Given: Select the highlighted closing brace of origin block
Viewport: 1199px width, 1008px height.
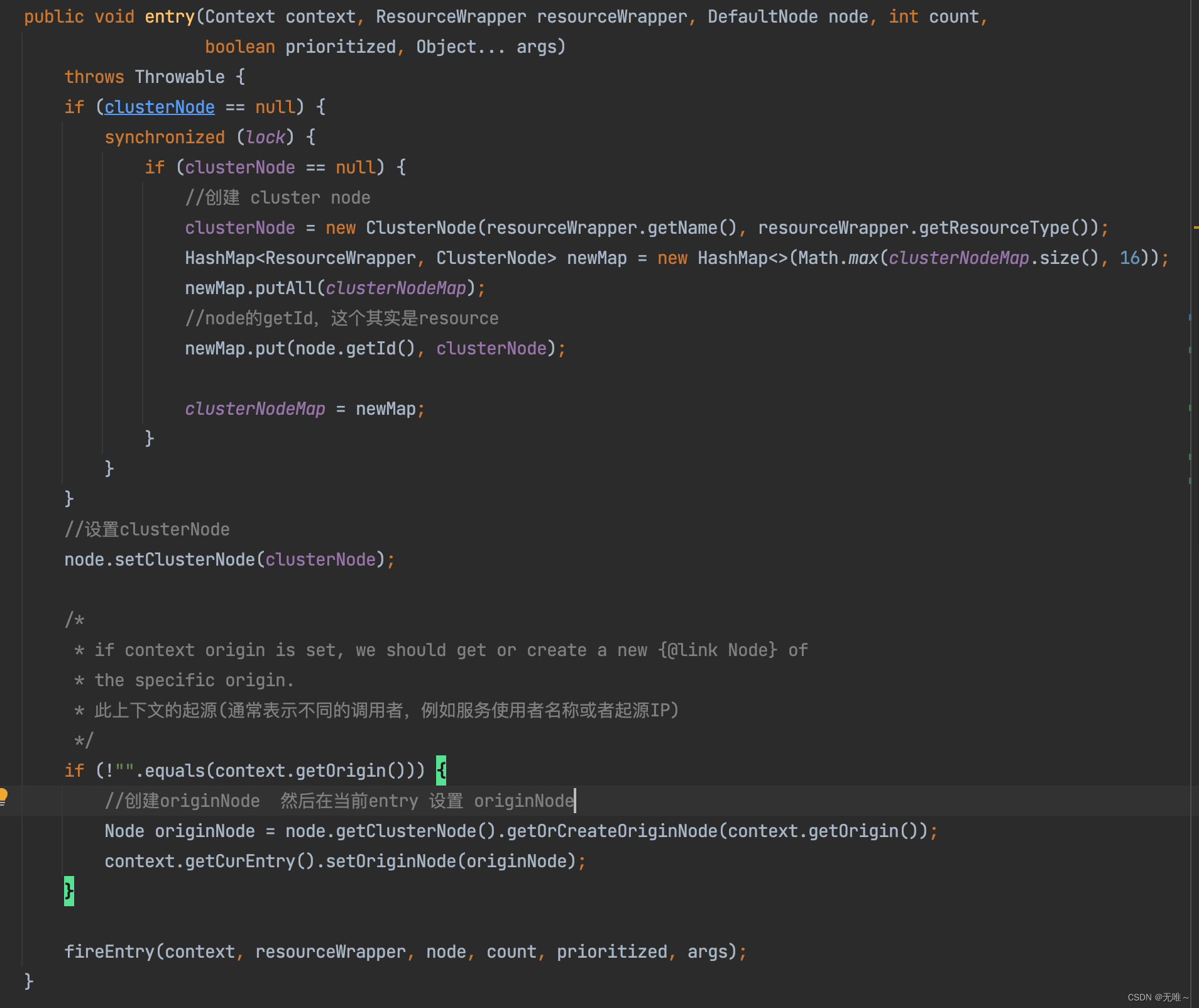Looking at the screenshot, I should pyautogui.click(x=69, y=891).
